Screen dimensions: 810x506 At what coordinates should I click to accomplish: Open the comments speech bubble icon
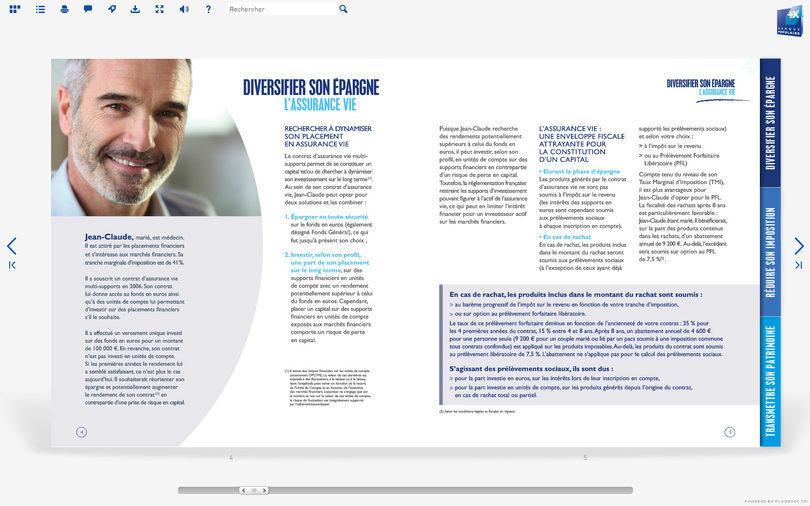tap(88, 9)
